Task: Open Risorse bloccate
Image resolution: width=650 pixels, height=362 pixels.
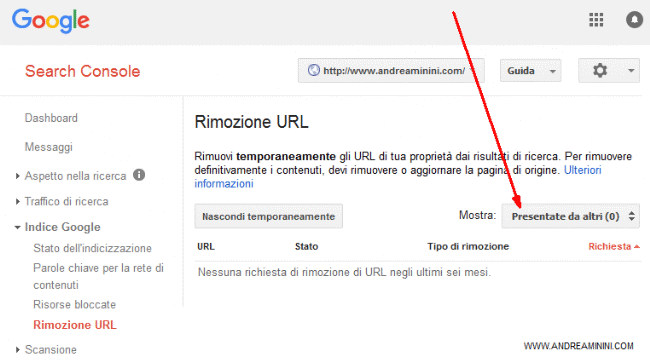Action: 75,304
